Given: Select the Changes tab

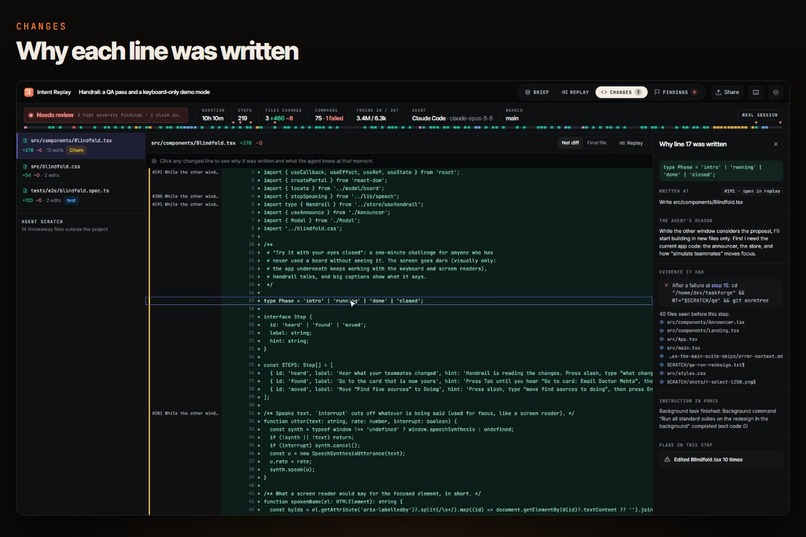Looking at the screenshot, I should (x=621, y=92).
